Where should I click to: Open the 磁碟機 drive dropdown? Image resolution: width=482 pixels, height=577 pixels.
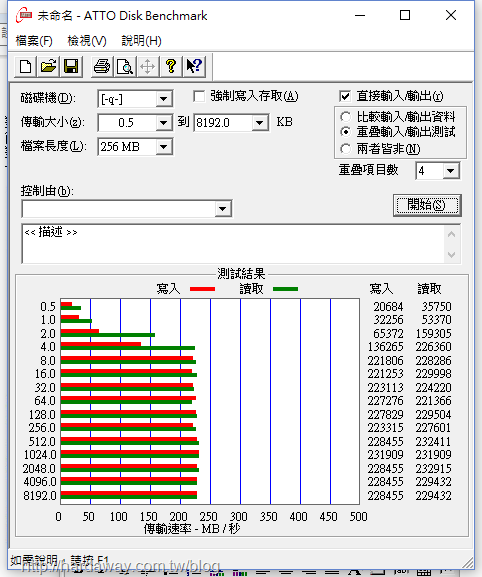click(163, 99)
